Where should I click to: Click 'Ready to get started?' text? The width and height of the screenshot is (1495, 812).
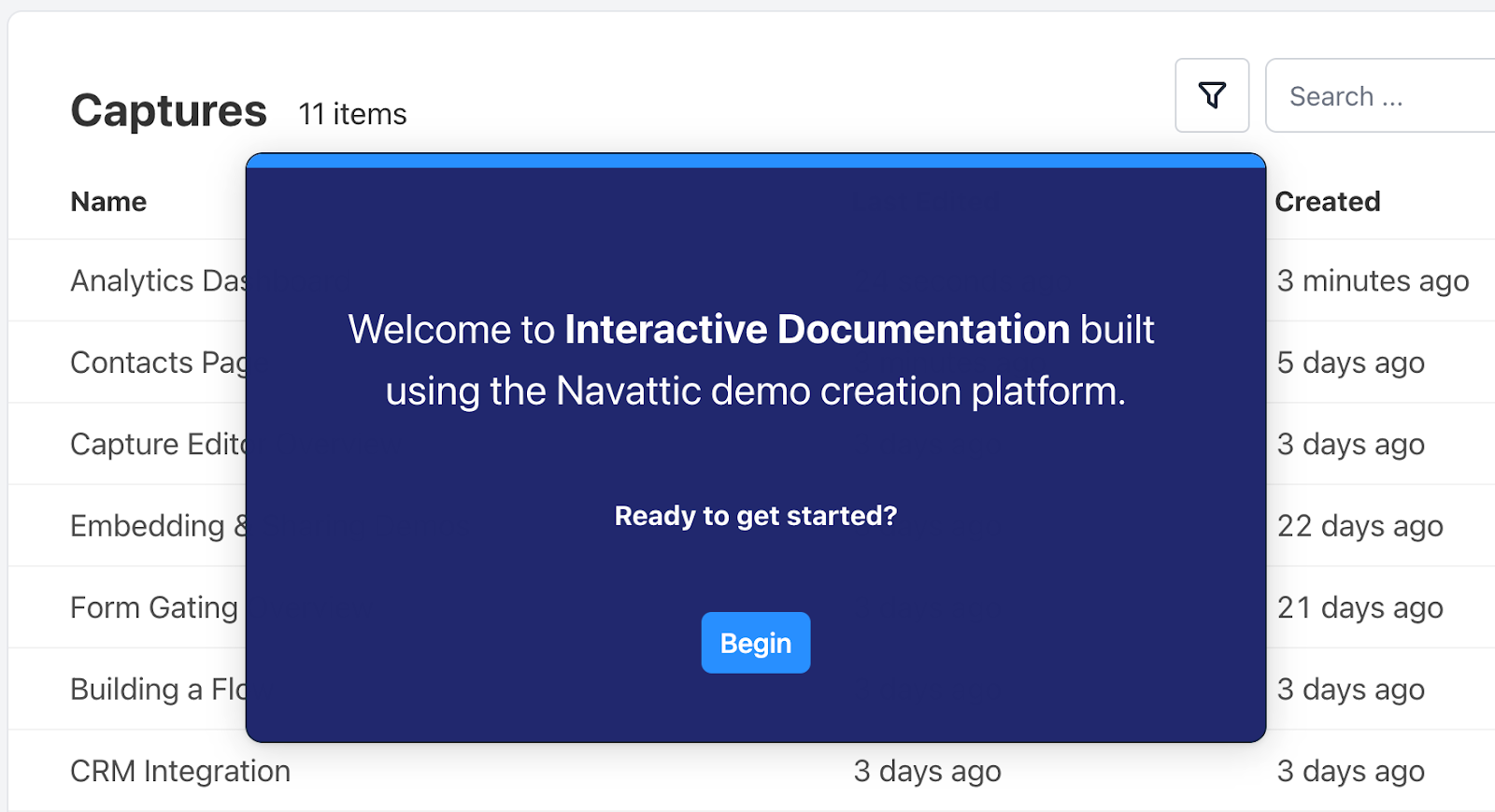coord(756,516)
